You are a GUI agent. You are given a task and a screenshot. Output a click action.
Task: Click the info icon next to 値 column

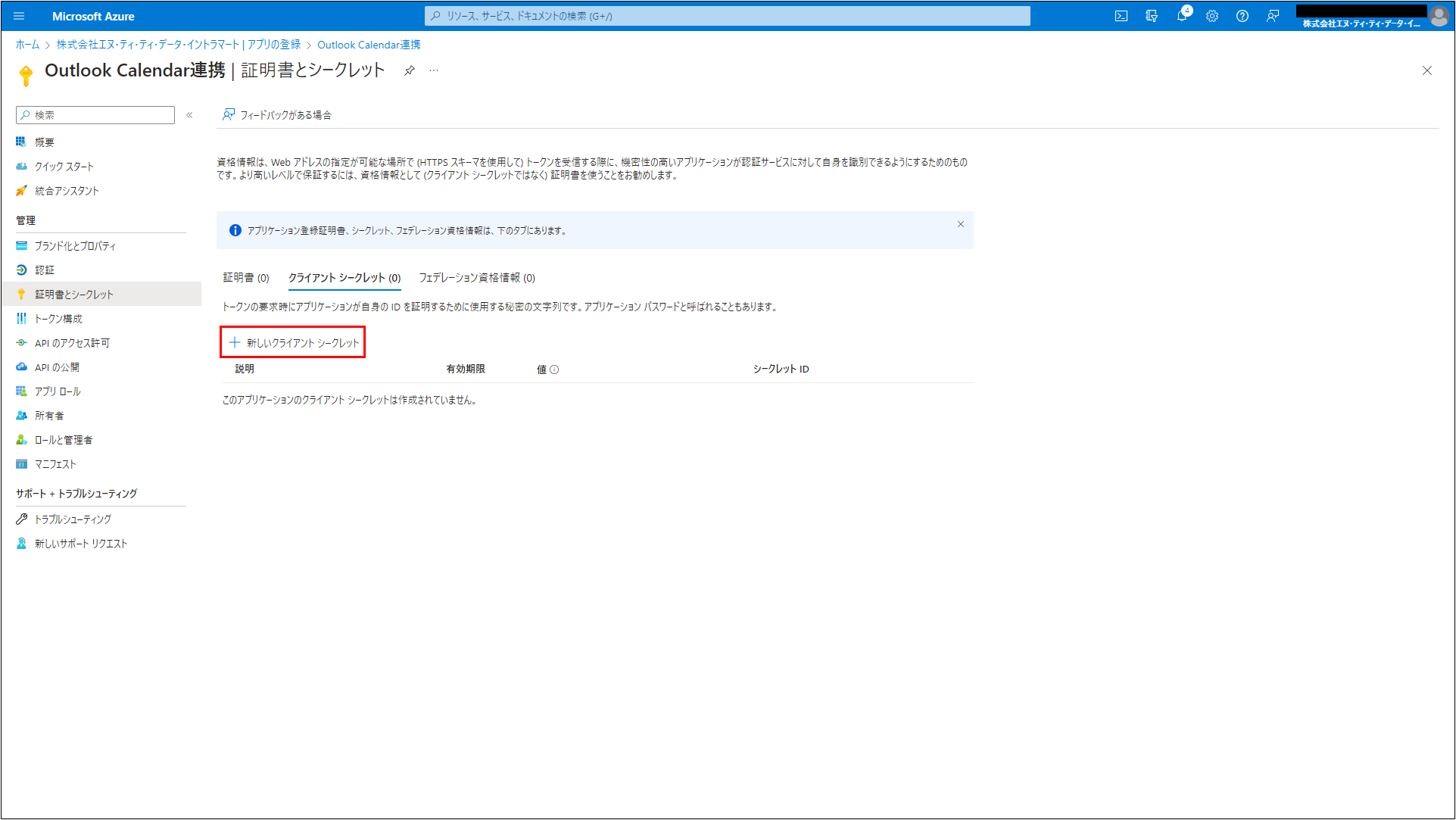coord(554,369)
